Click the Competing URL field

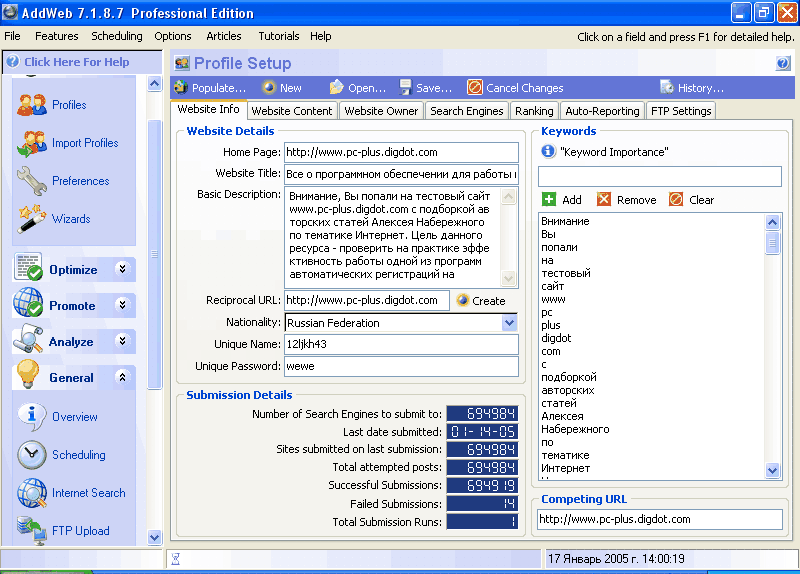coord(660,519)
